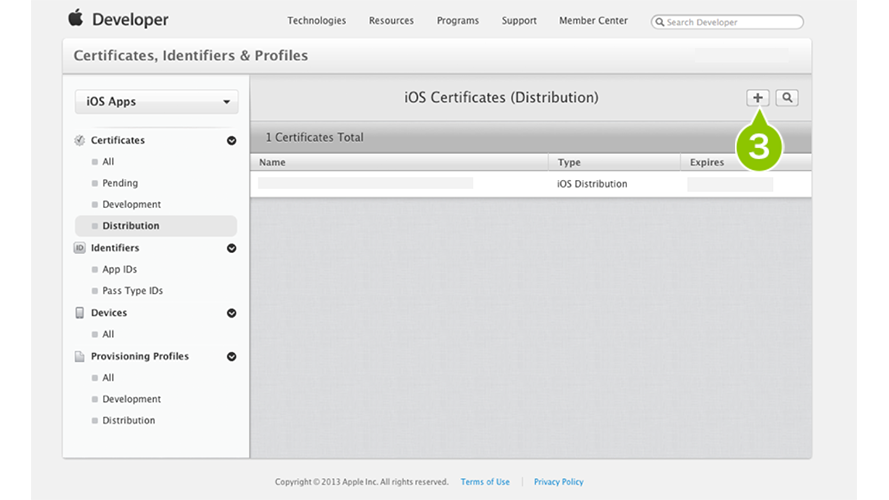Sort by the Expires column header
This screenshot has width=889, height=500.
746,162
